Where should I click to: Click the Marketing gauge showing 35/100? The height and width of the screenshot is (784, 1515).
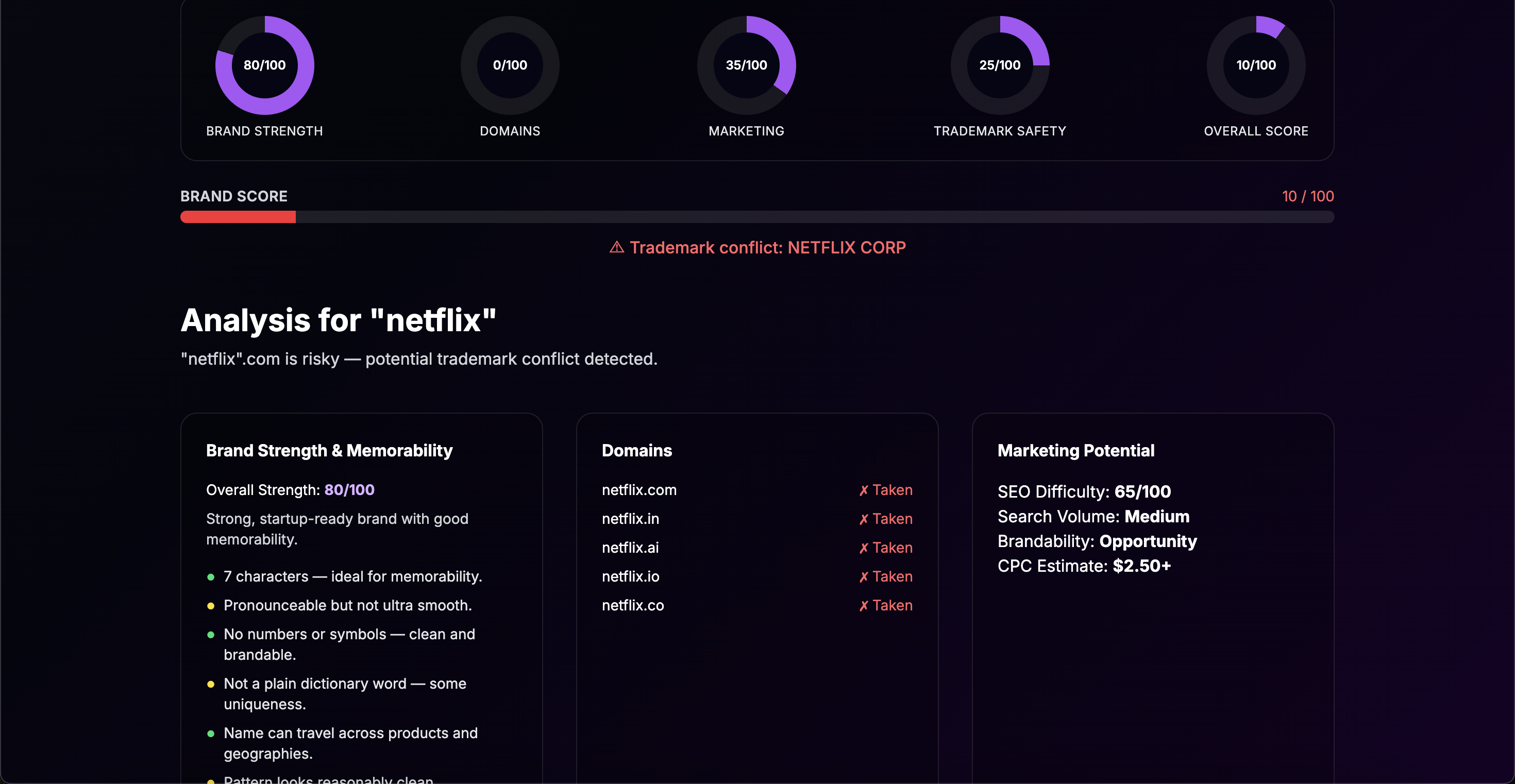pos(746,65)
